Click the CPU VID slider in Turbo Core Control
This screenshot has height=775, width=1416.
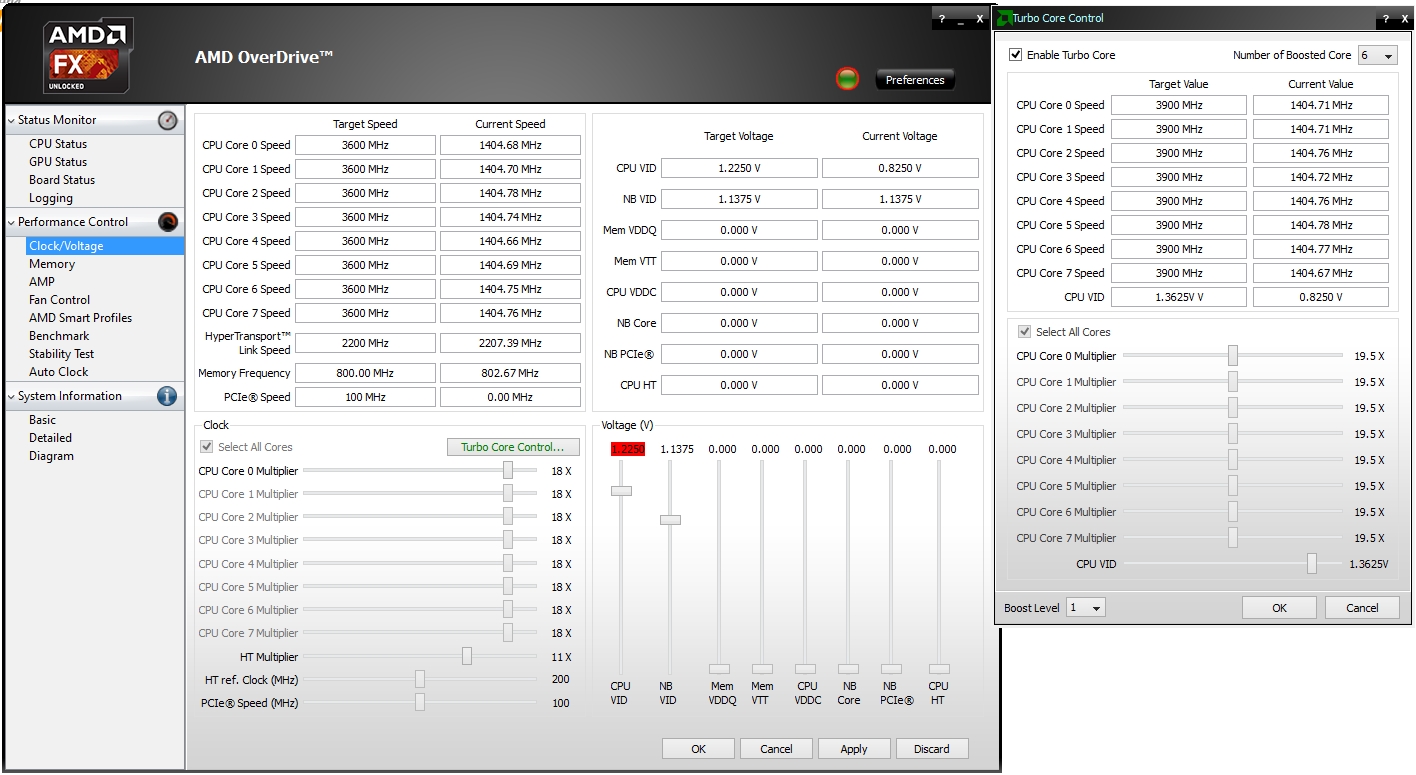1312,564
